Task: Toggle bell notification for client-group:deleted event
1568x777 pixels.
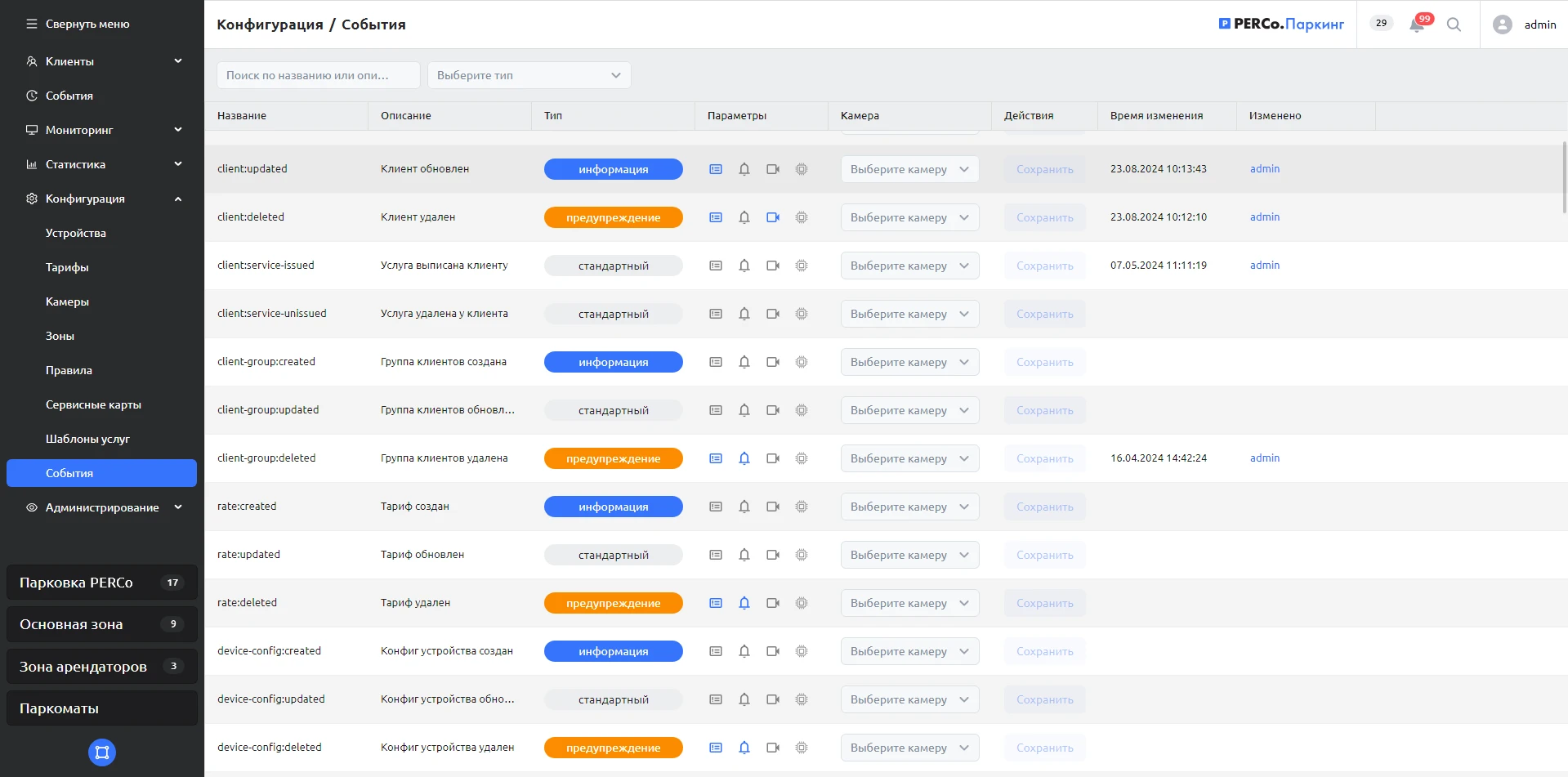Action: tap(744, 458)
